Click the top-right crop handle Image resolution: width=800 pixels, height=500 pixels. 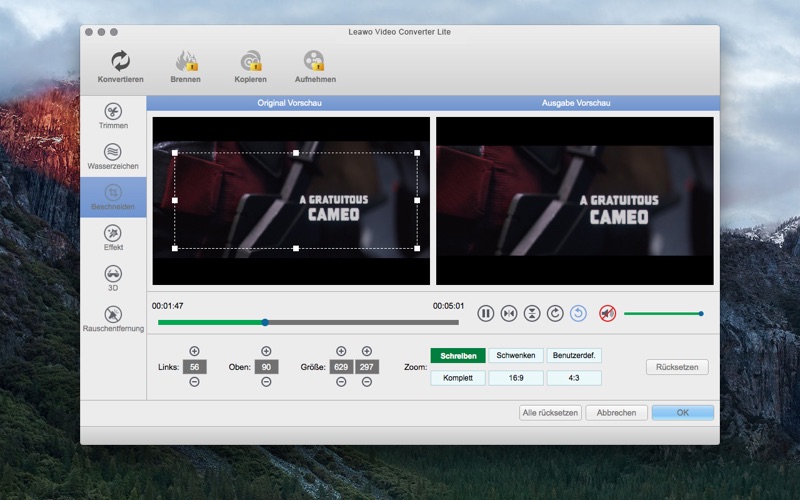pyautogui.click(x=417, y=153)
